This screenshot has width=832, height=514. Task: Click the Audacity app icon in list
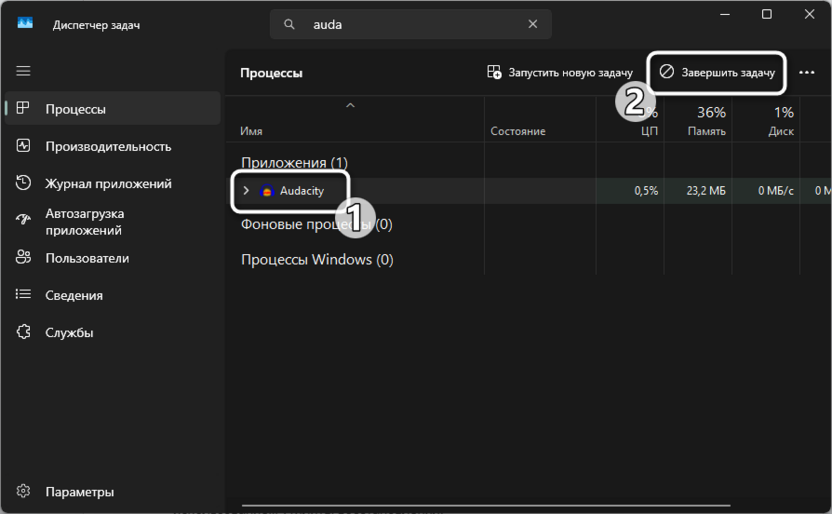pos(266,191)
